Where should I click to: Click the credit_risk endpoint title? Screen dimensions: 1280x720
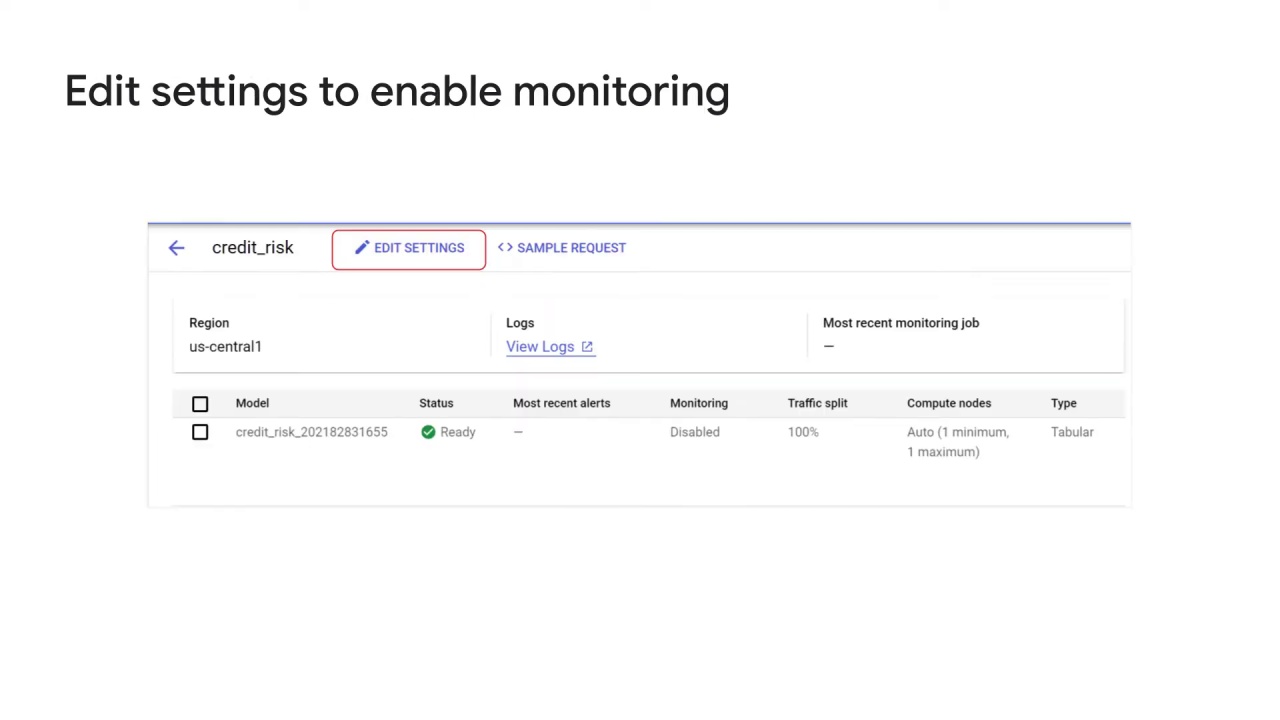[x=253, y=248]
